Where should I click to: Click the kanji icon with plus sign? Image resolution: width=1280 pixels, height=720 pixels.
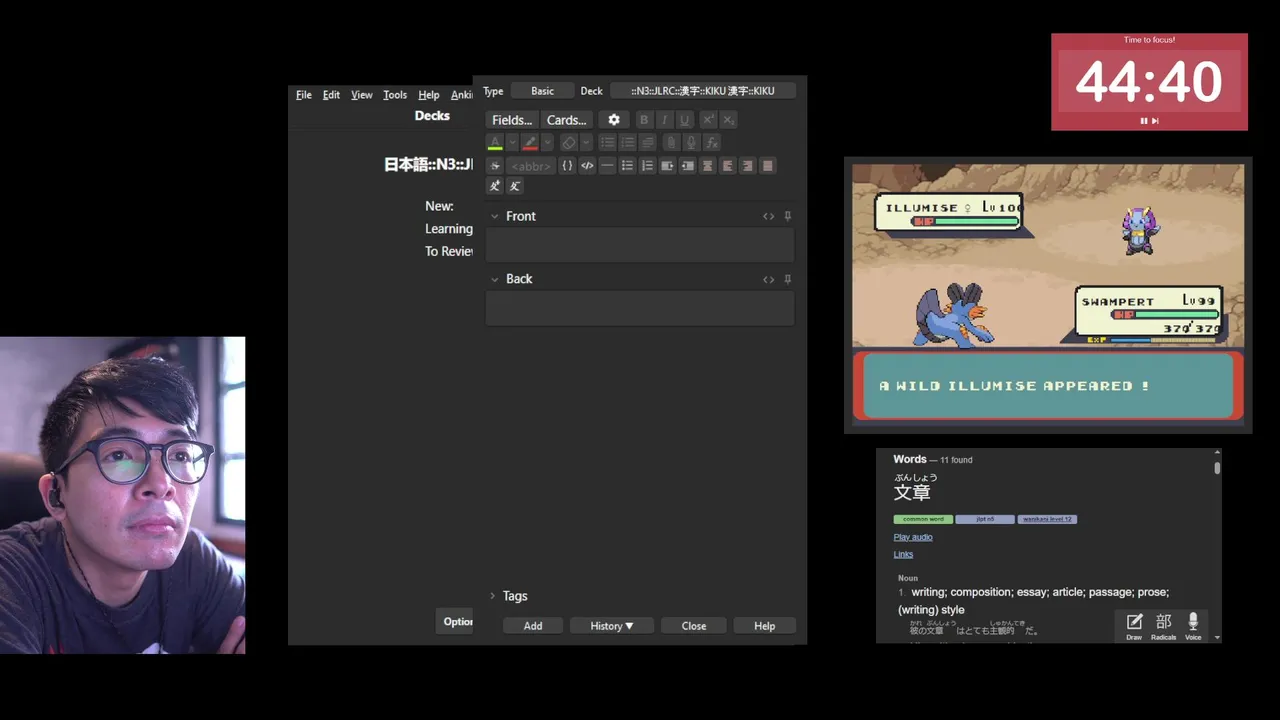pyautogui.click(x=494, y=186)
